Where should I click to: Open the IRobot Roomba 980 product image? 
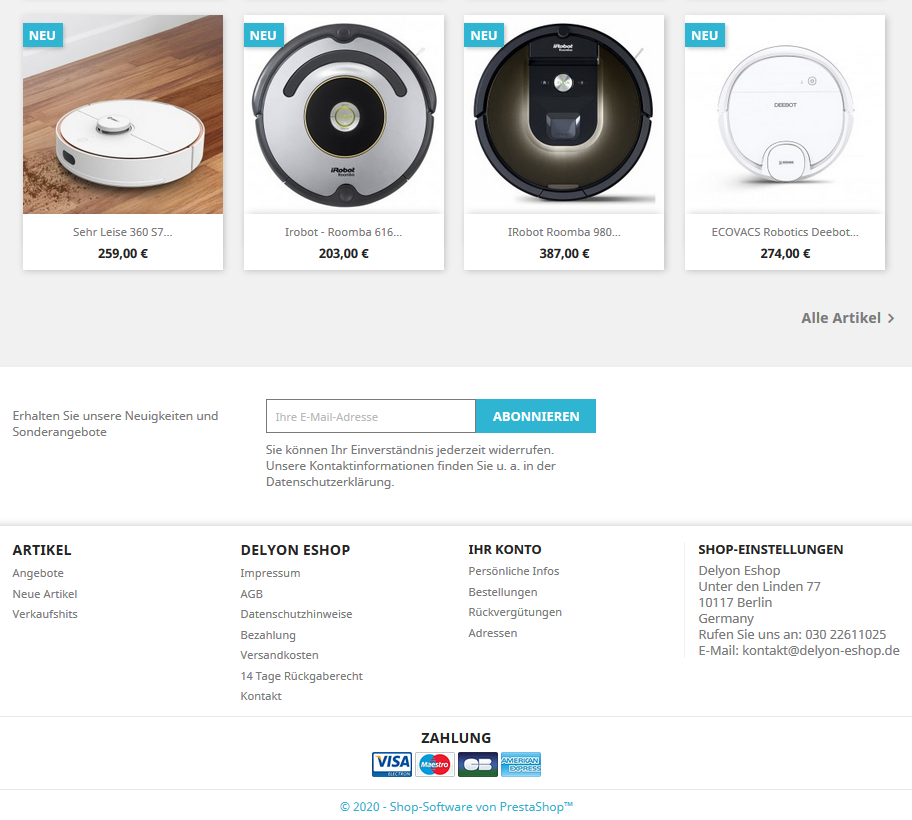[564, 115]
